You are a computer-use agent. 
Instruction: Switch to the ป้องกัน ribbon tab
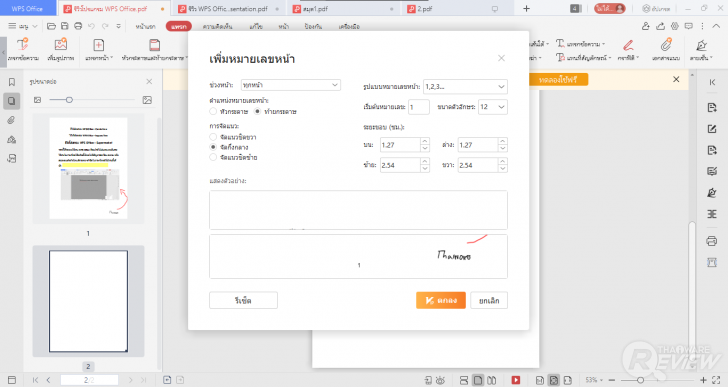coord(313,26)
